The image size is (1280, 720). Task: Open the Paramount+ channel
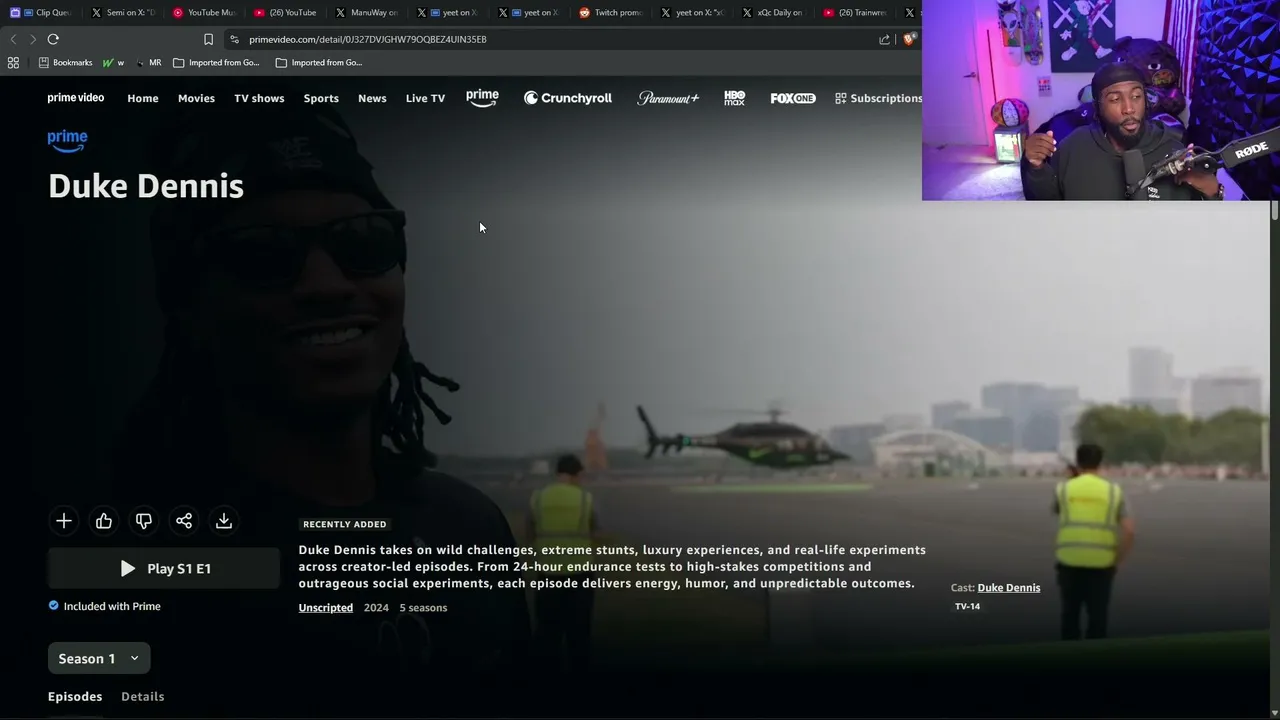pyautogui.click(x=668, y=98)
